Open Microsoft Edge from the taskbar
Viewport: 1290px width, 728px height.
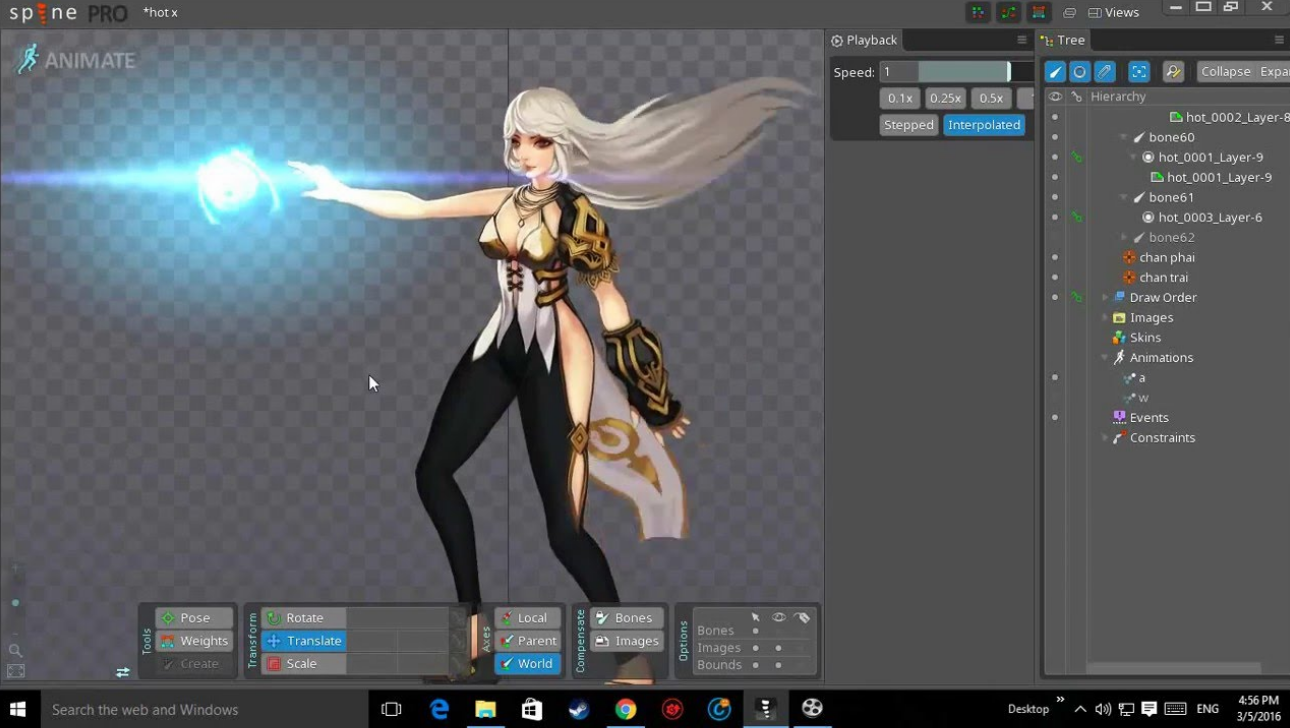tap(439, 709)
